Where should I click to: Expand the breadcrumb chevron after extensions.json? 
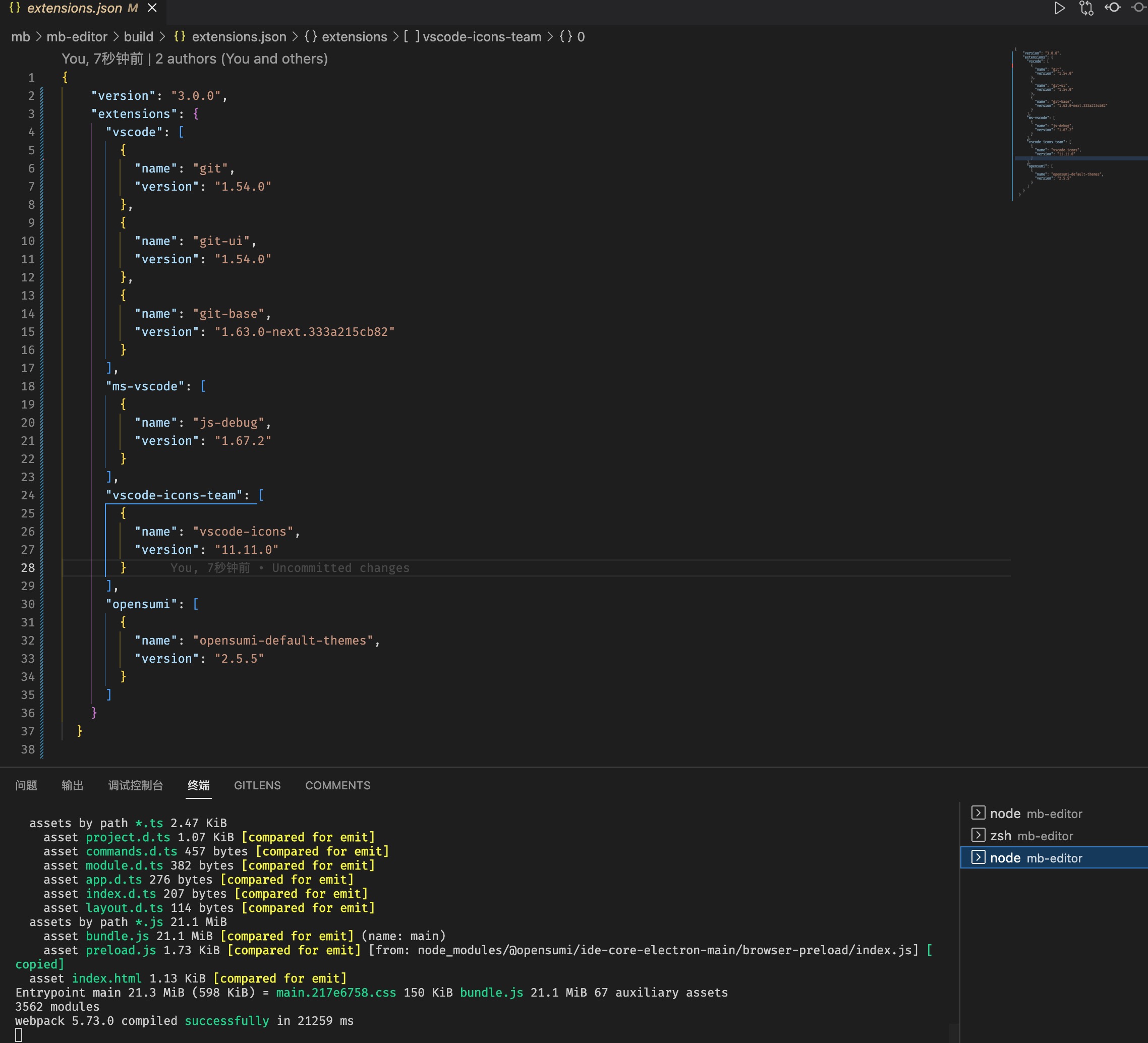tap(295, 36)
